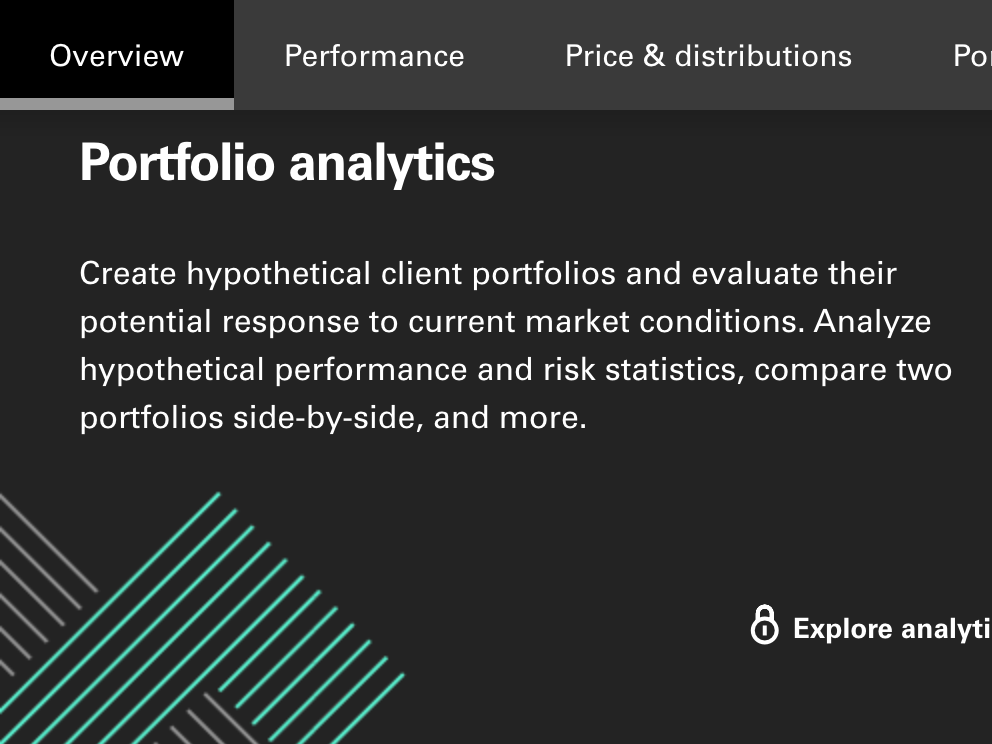This screenshot has height=744, width=992.
Task: Click the words 'compare two' in the paragraph
Action: point(853,369)
